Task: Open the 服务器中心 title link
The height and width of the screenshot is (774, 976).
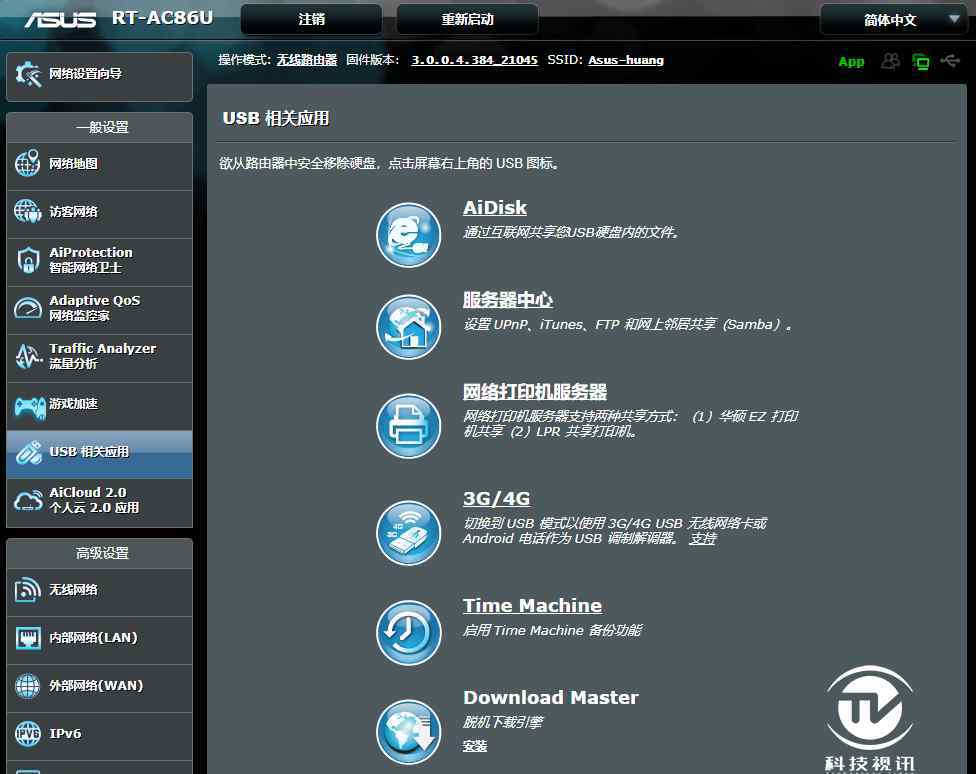Action: 508,300
